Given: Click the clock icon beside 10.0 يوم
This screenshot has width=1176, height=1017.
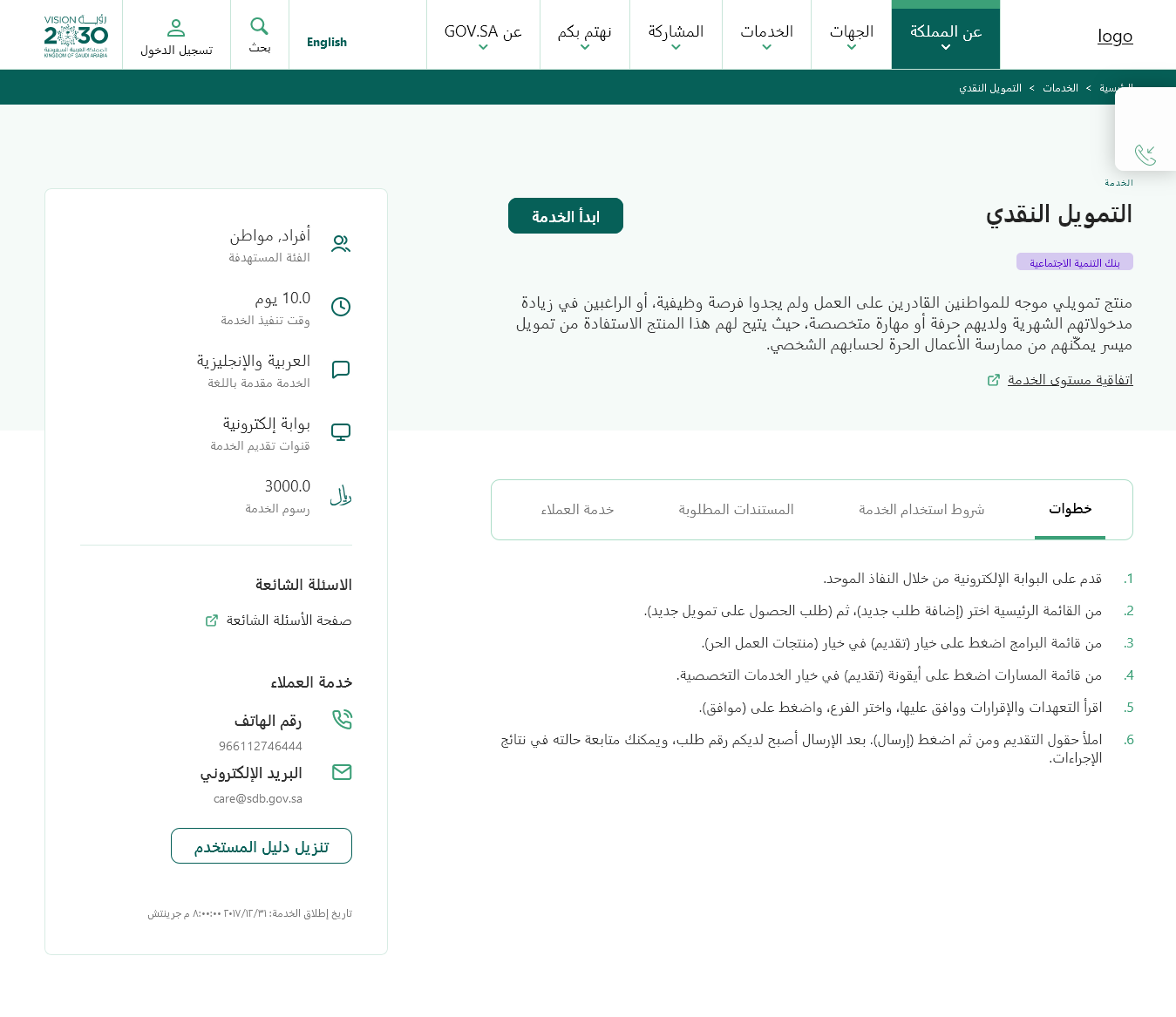Looking at the screenshot, I should pyautogui.click(x=341, y=307).
